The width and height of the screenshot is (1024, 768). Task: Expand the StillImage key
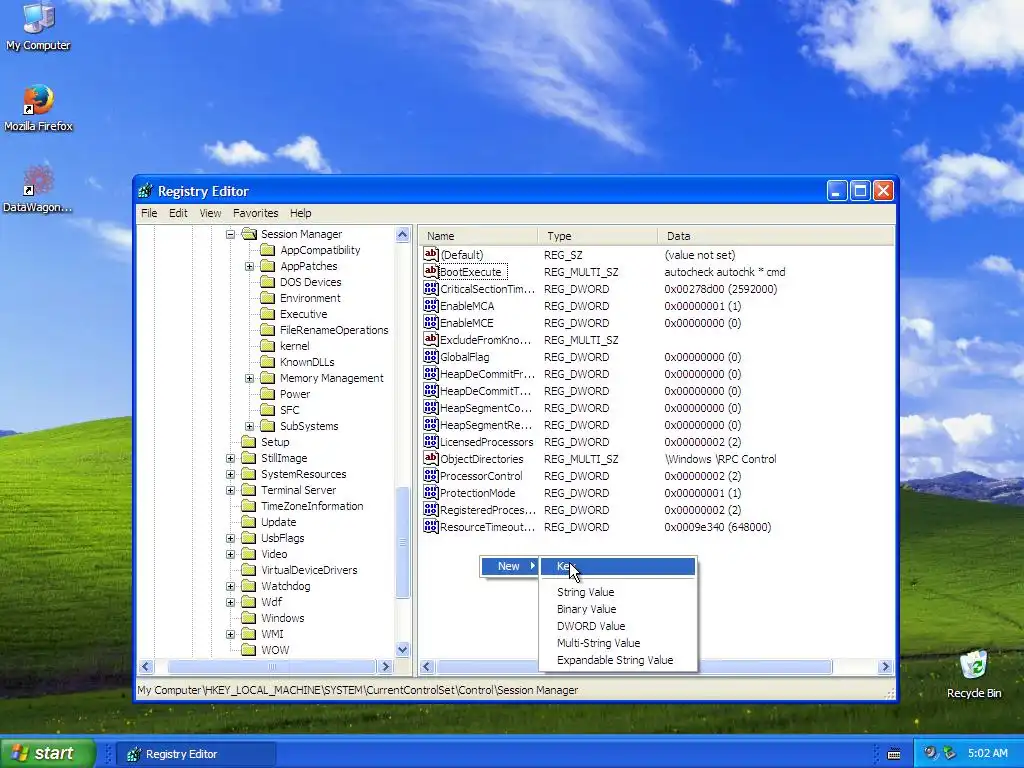pyautogui.click(x=231, y=458)
